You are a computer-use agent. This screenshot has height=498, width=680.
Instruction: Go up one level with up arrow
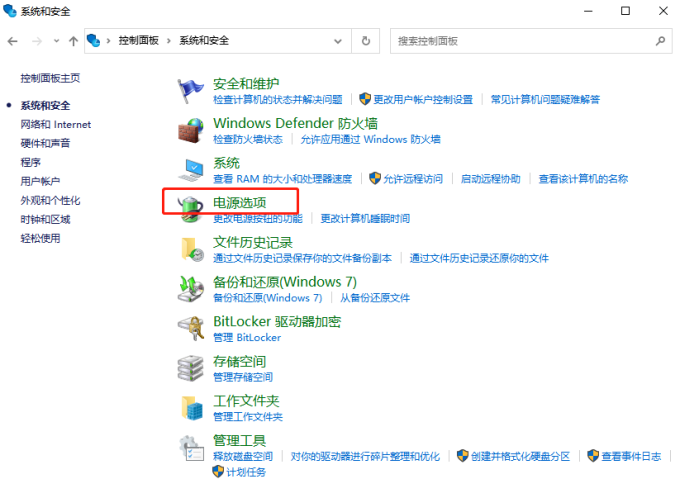pos(73,41)
